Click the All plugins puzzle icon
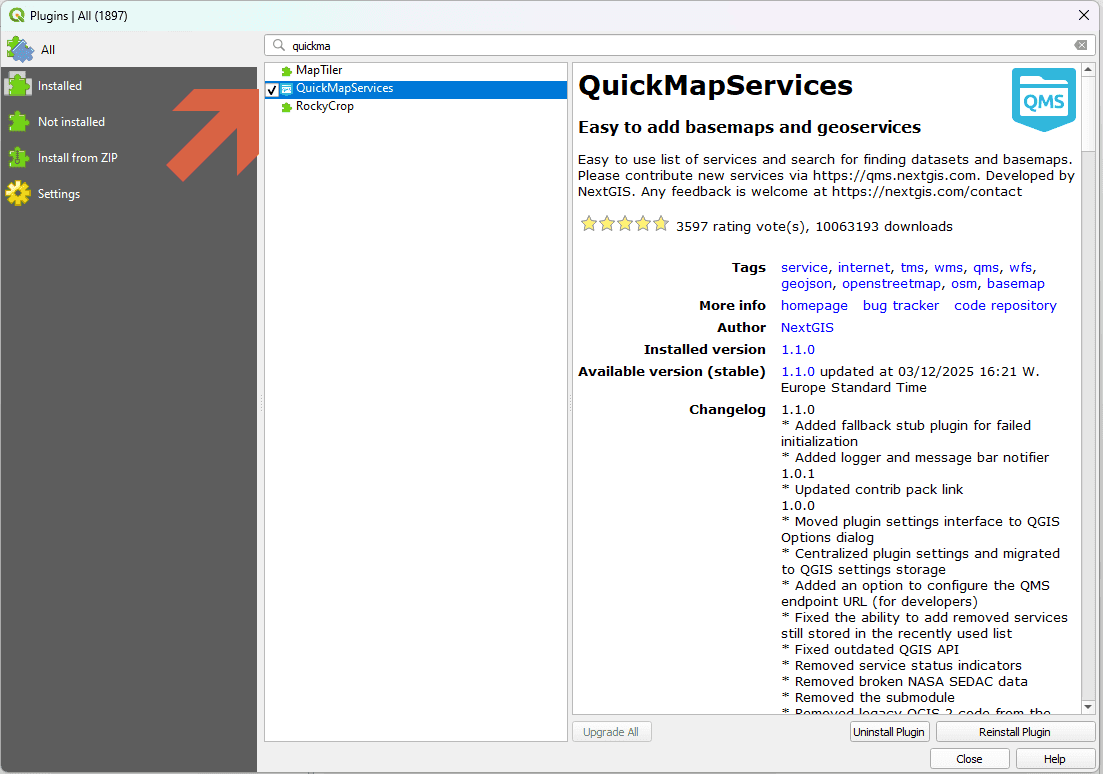This screenshot has height=774, width=1103. (x=20, y=49)
